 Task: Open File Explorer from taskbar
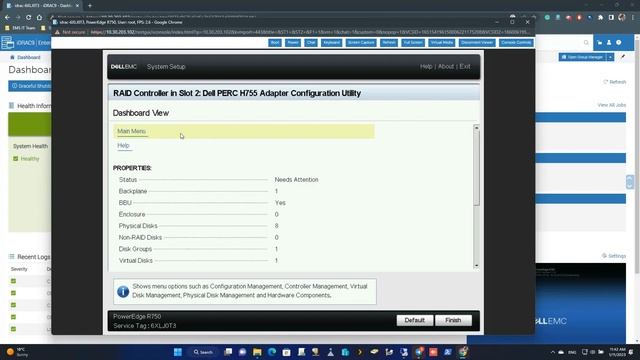(x=257, y=352)
